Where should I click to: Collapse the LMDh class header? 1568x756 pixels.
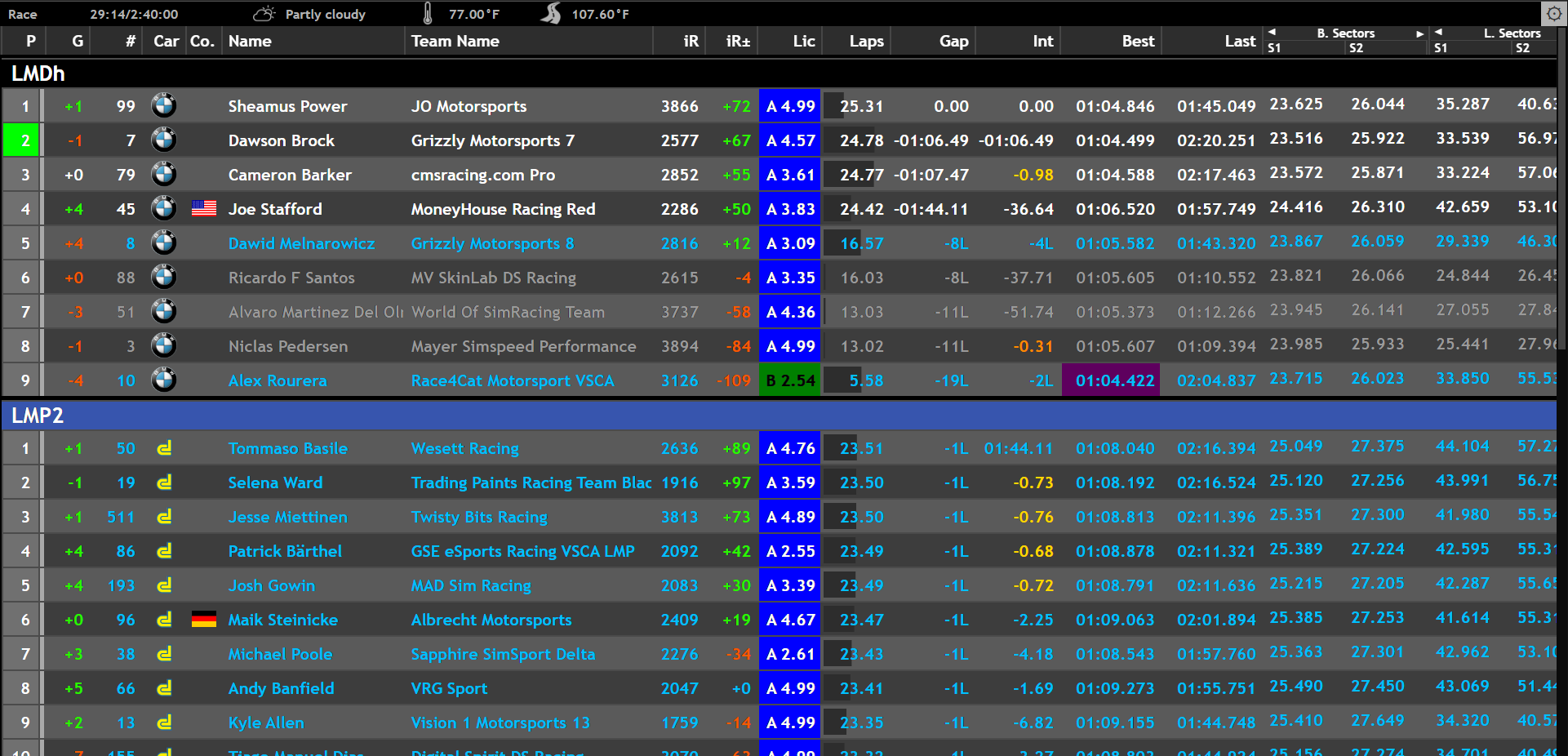coord(38,73)
